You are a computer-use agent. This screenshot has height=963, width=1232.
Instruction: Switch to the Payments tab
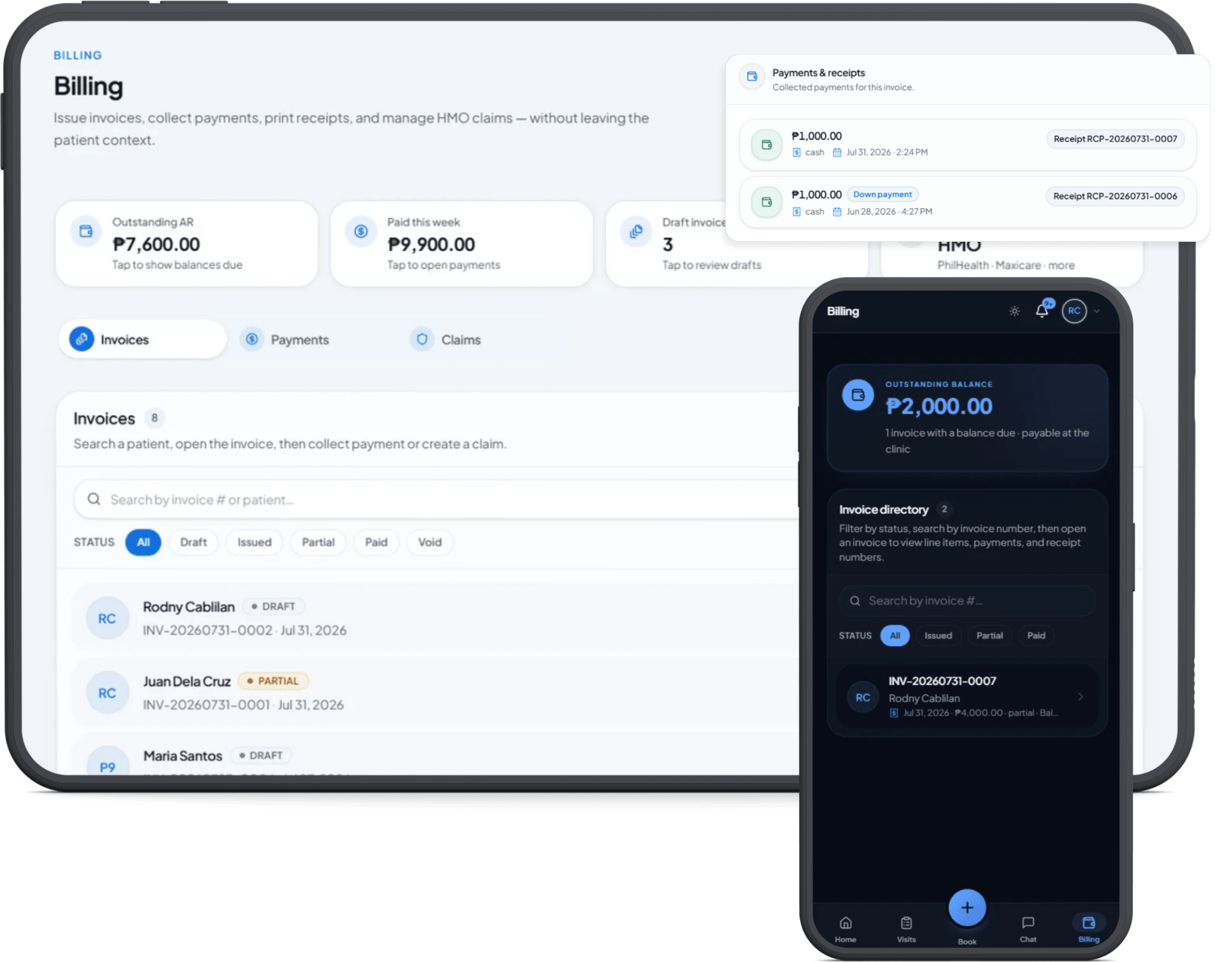(287, 340)
